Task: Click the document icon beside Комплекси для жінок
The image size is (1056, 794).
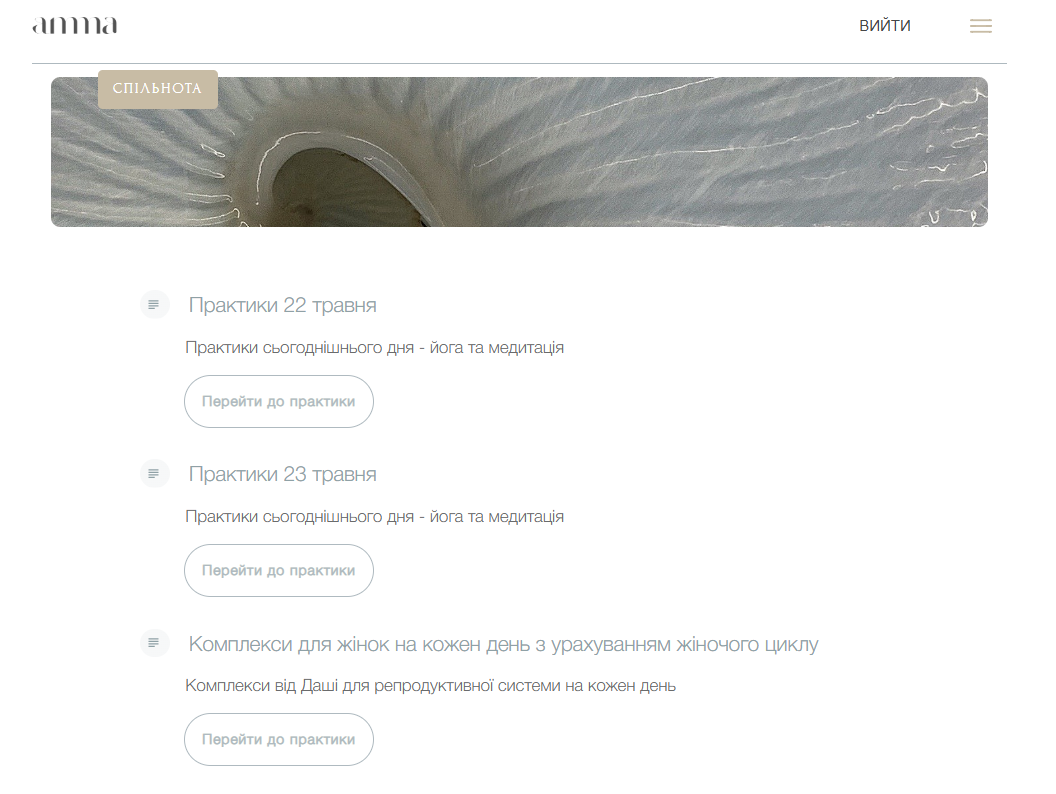Action: [154, 643]
